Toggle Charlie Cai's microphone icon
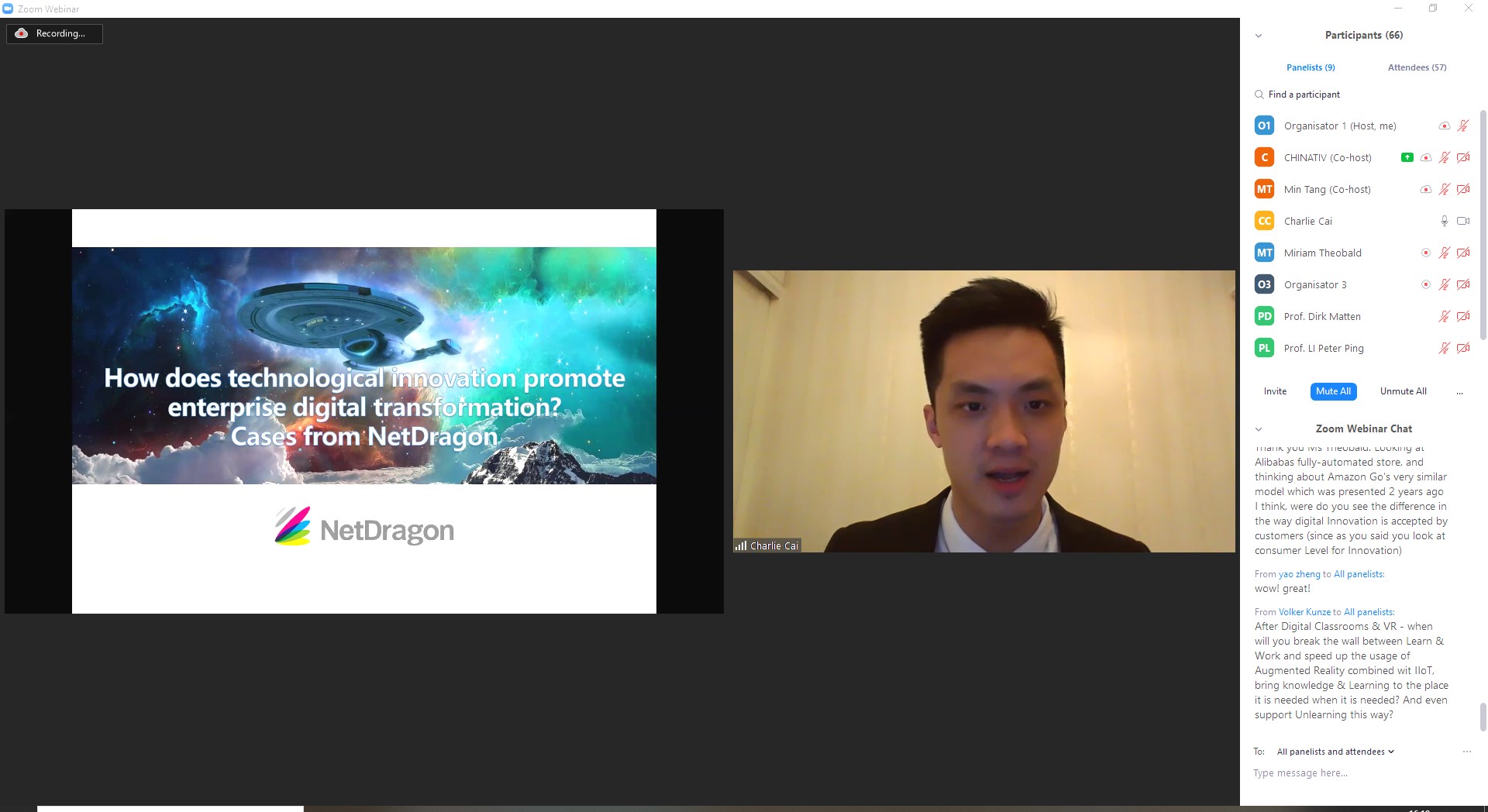 (x=1444, y=221)
